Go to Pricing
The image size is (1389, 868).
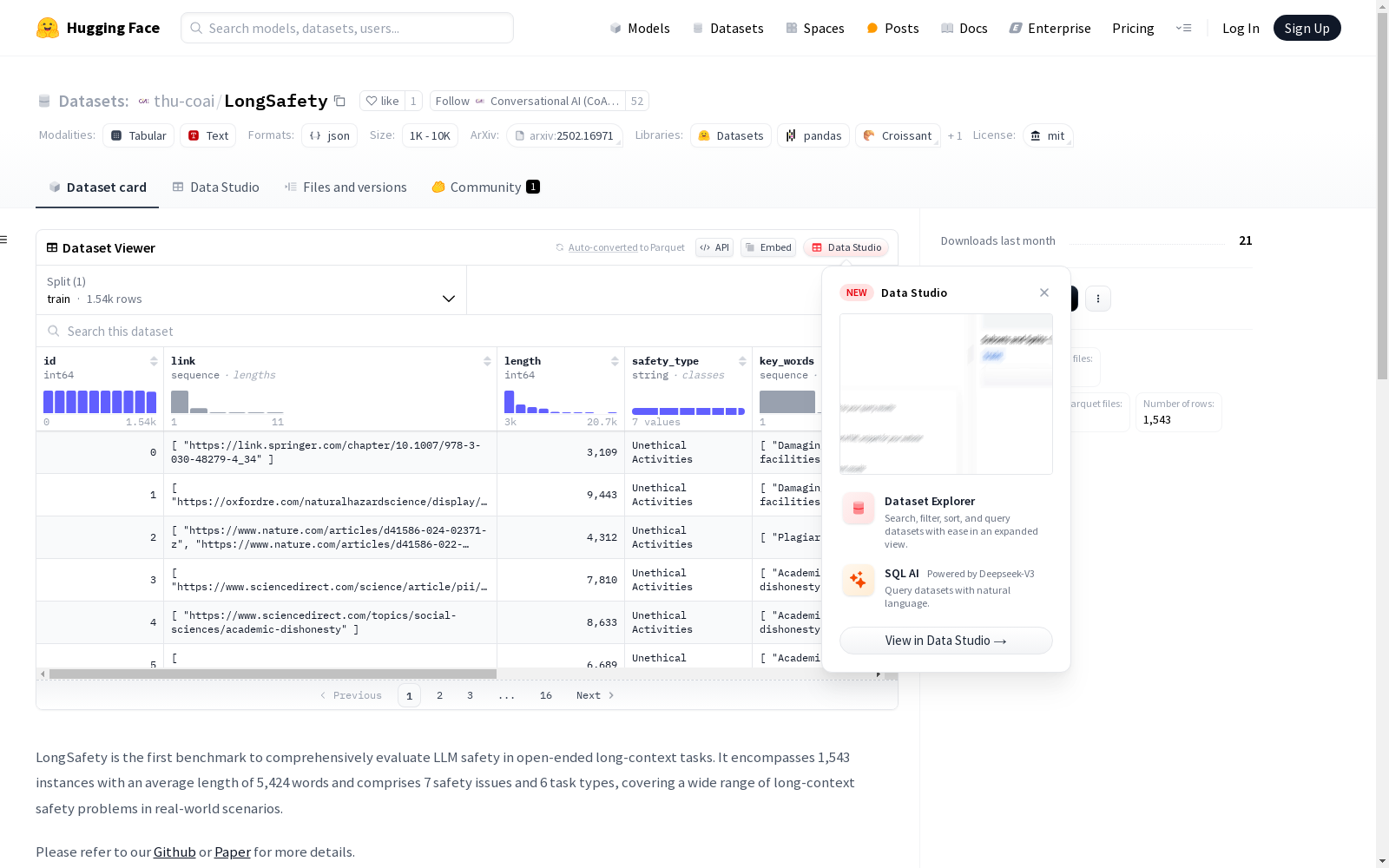pyautogui.click(x=1133, y=28)
